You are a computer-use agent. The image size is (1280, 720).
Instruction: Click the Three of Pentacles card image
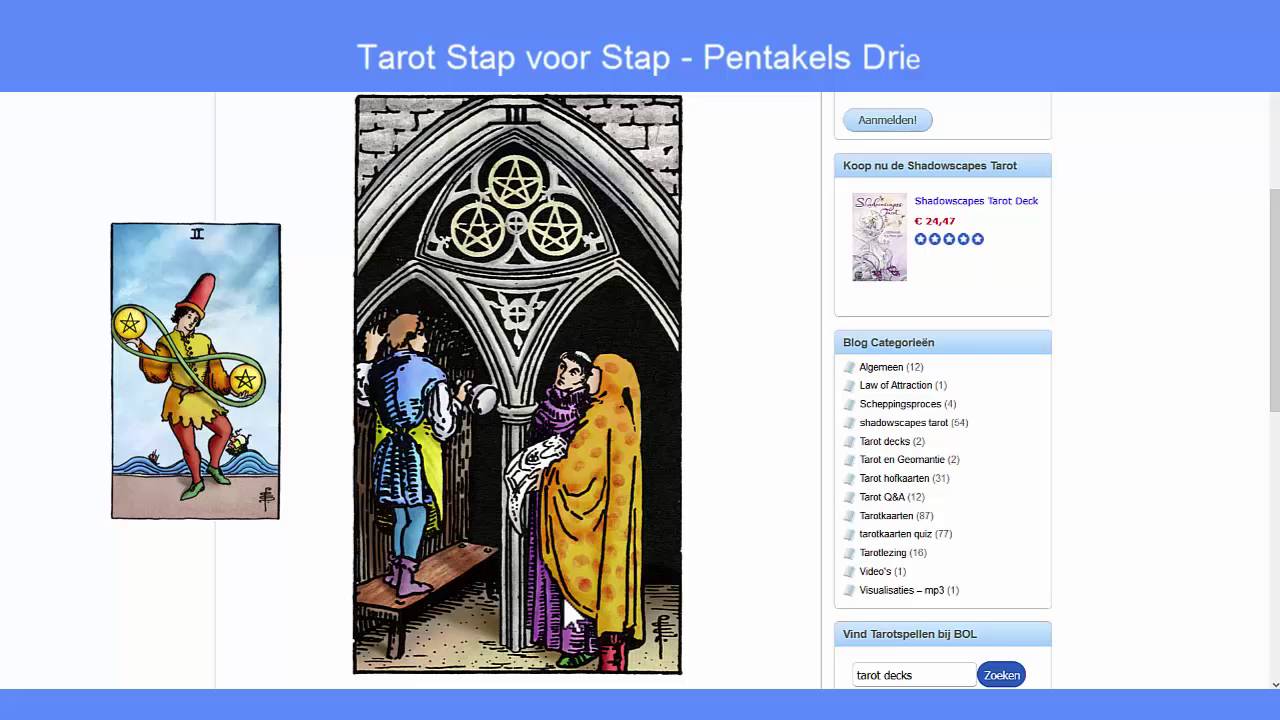click(518, 384)
